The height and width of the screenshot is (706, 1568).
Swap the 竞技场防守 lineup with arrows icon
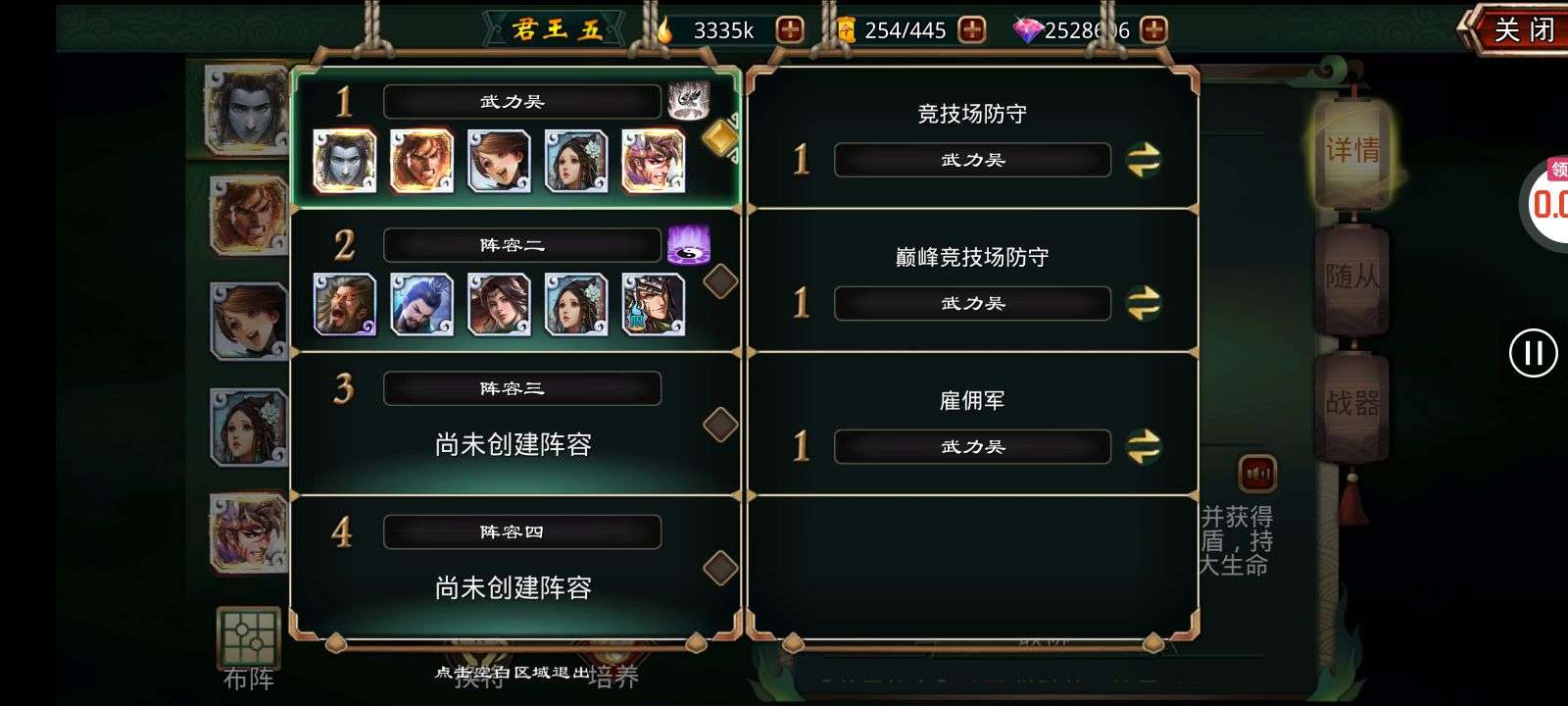pos(1143,160)
